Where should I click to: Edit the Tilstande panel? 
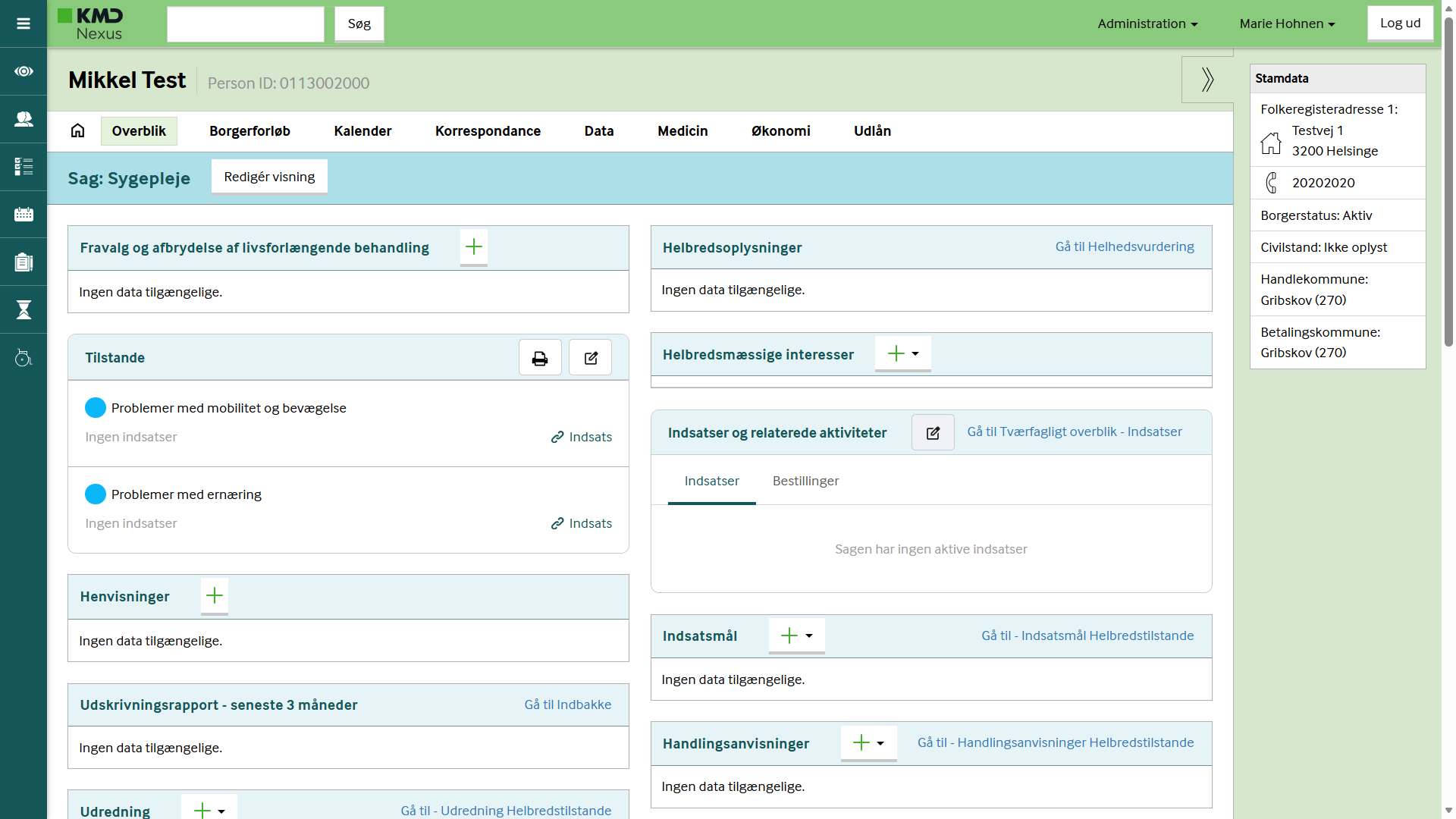[x=591, y=358]
